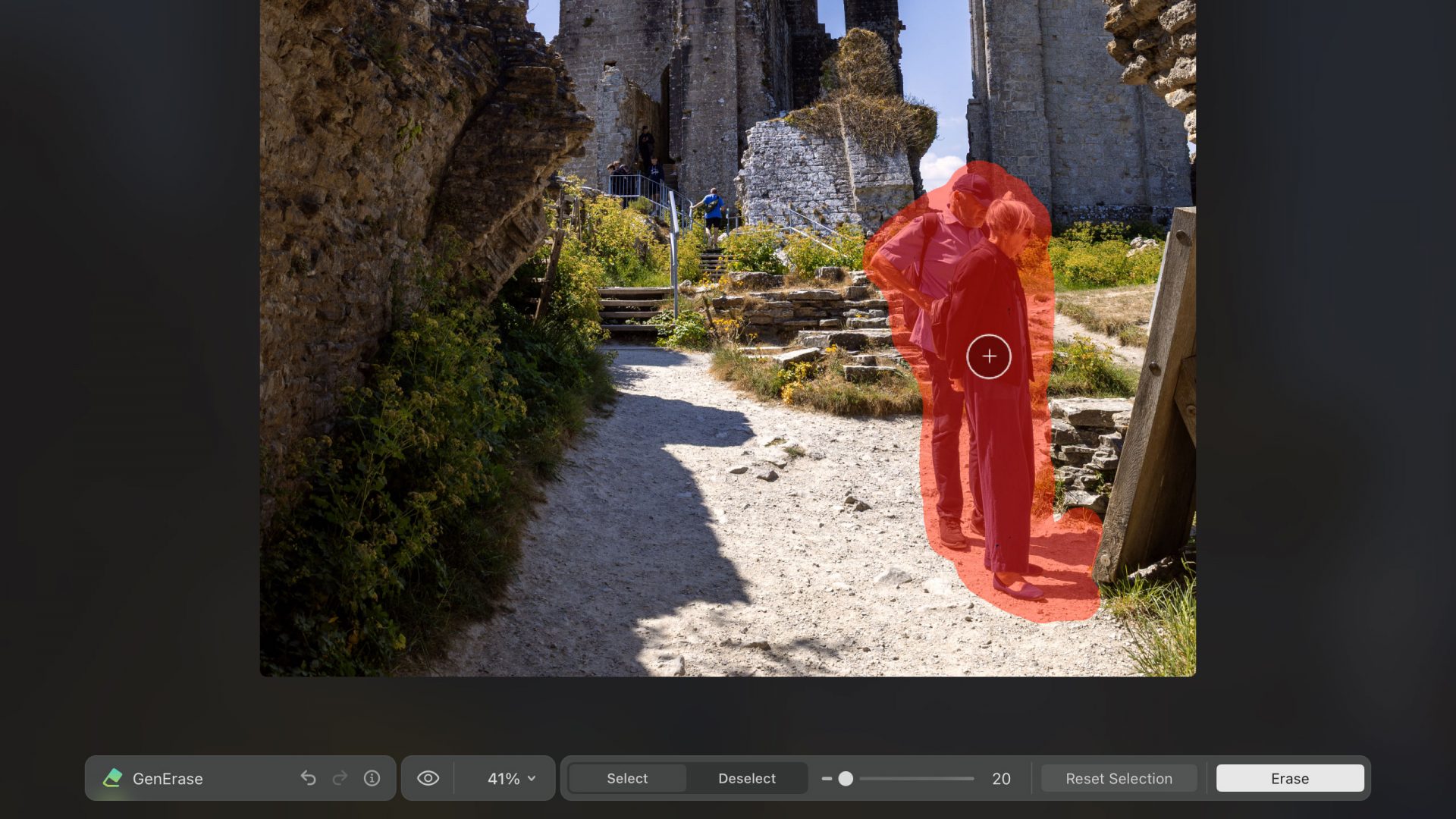
Task: Click the plus icon inside the selection circle
Action: [x=990, y=356]
